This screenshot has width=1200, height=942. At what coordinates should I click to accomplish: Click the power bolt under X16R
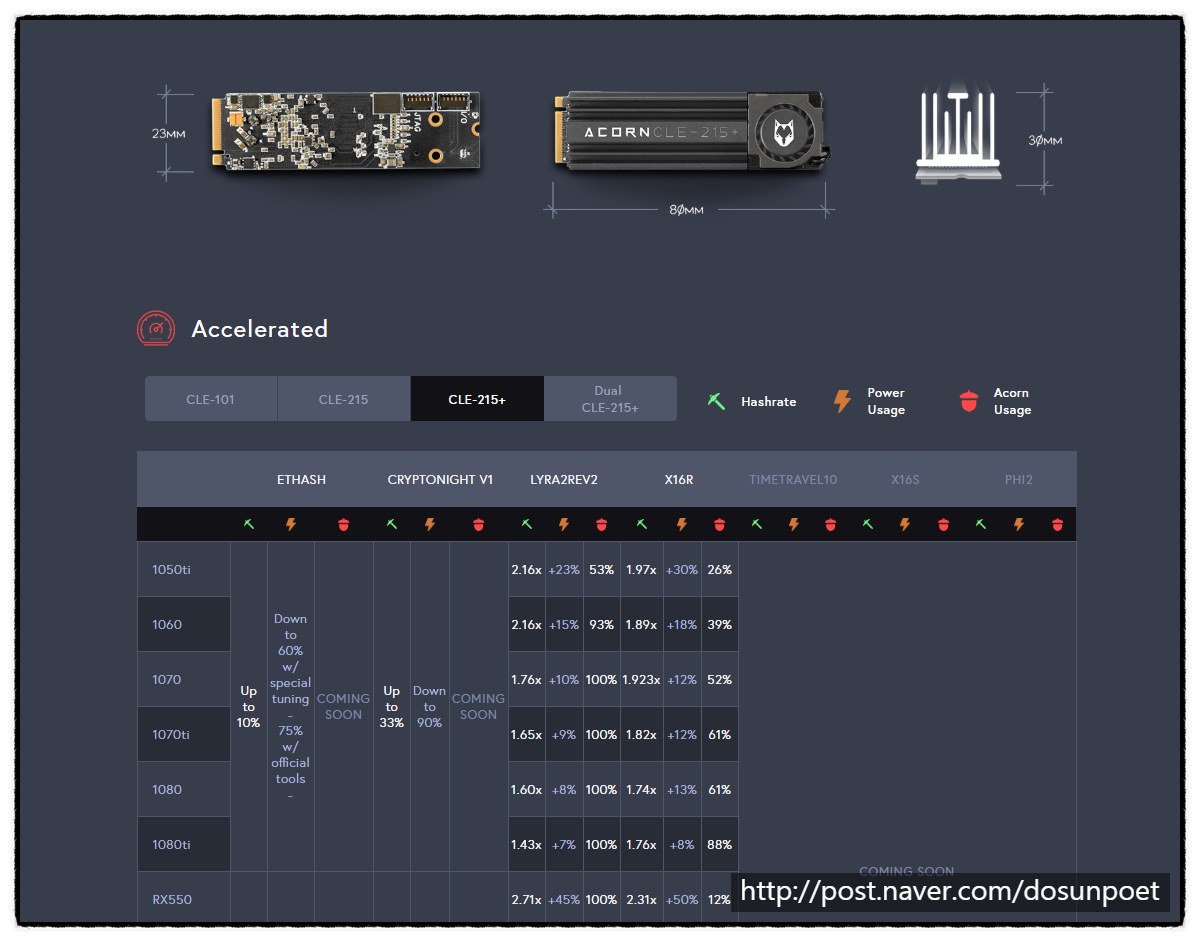682,524
